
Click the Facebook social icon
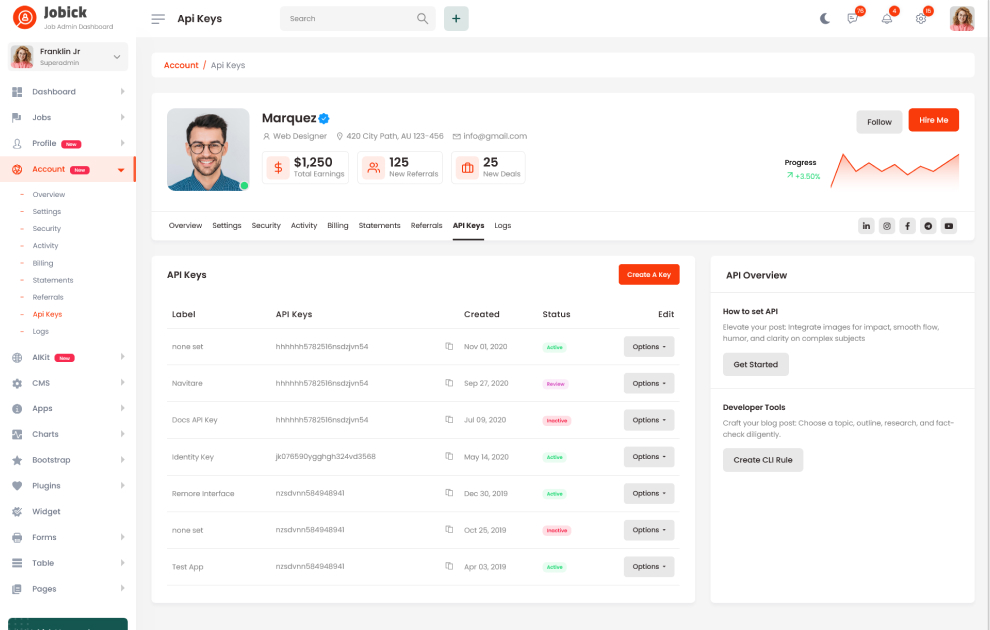click(907, 226)
